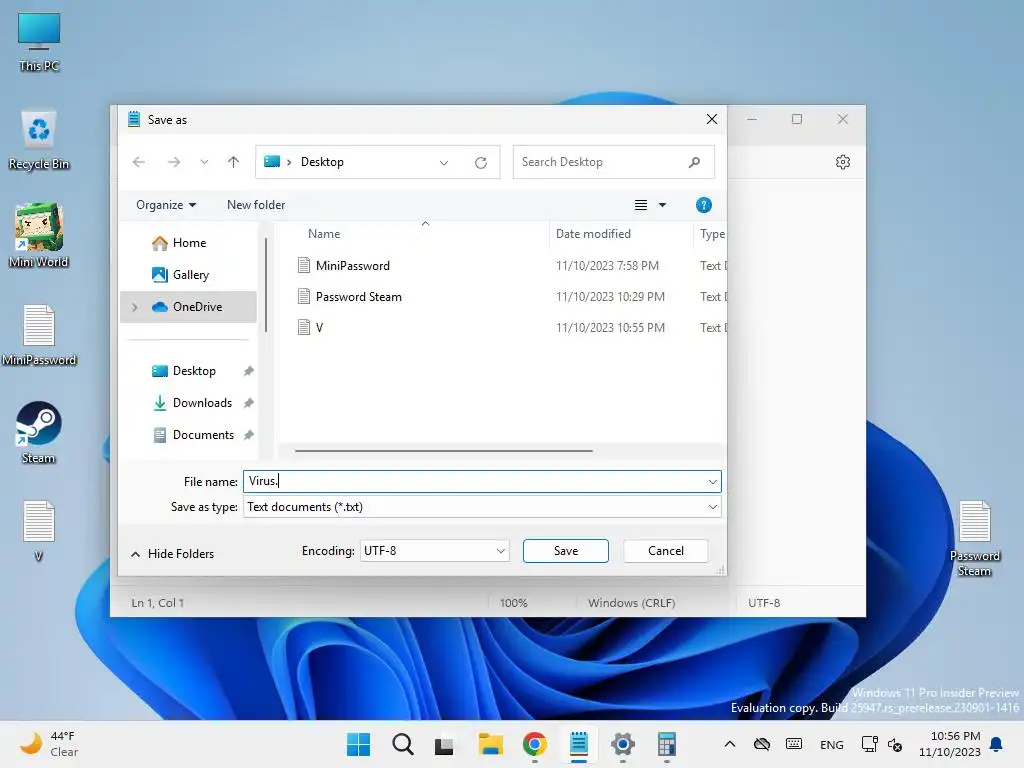Sort by Name column header
The image size is (1024, 768).
click(x=324, y=234)
